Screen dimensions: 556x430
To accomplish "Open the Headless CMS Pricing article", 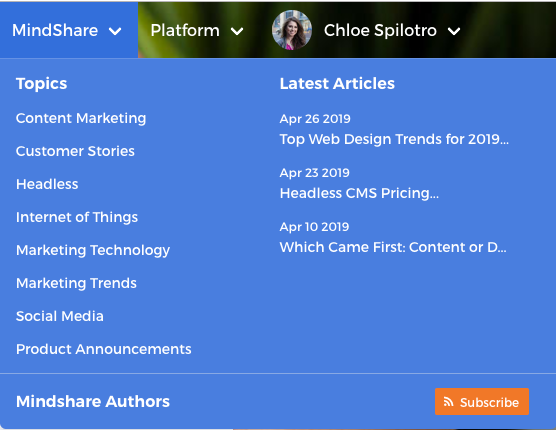I will coord(359,193).
